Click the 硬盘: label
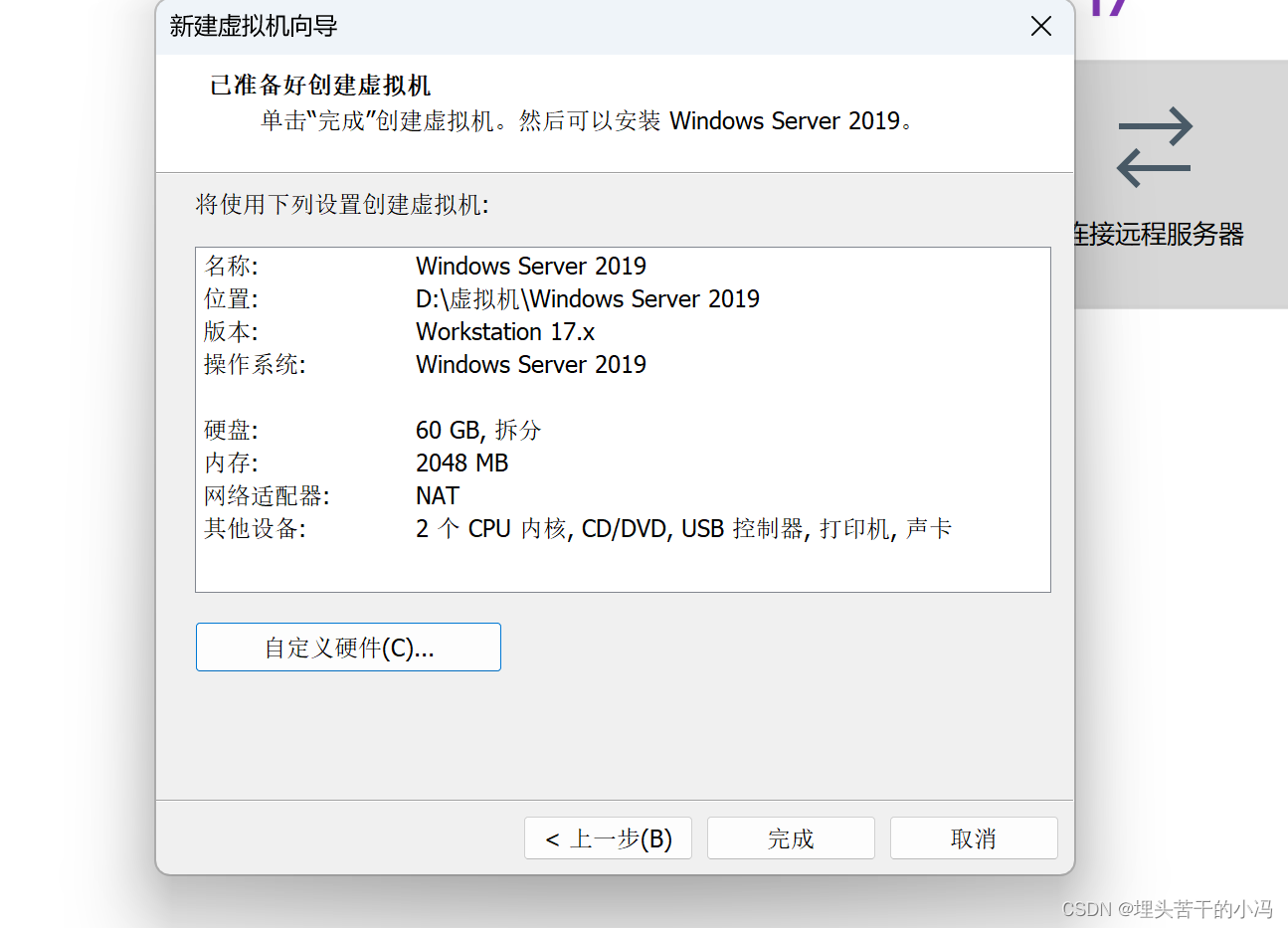1288x928 pixels. point(231,430)
